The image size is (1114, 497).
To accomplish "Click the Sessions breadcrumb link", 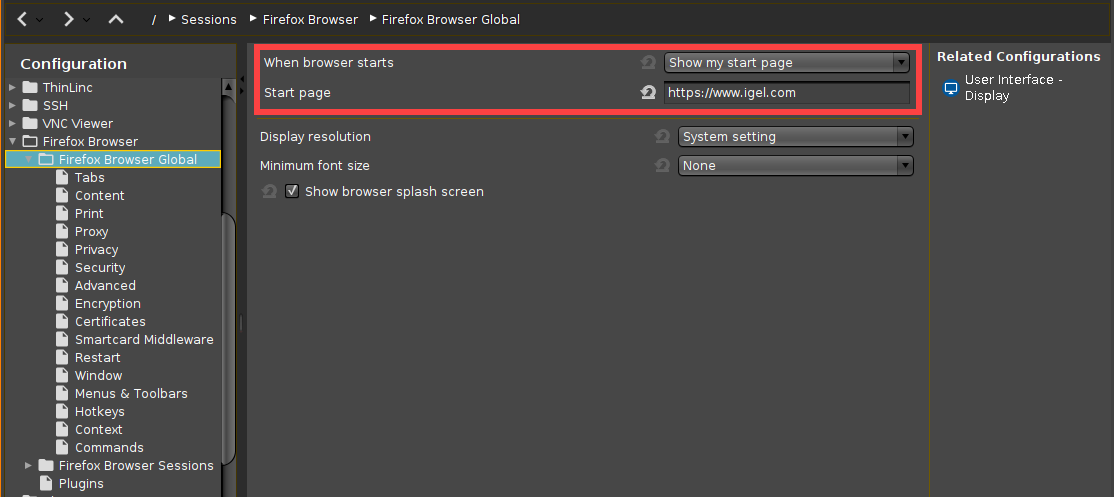I will (209, 19).
